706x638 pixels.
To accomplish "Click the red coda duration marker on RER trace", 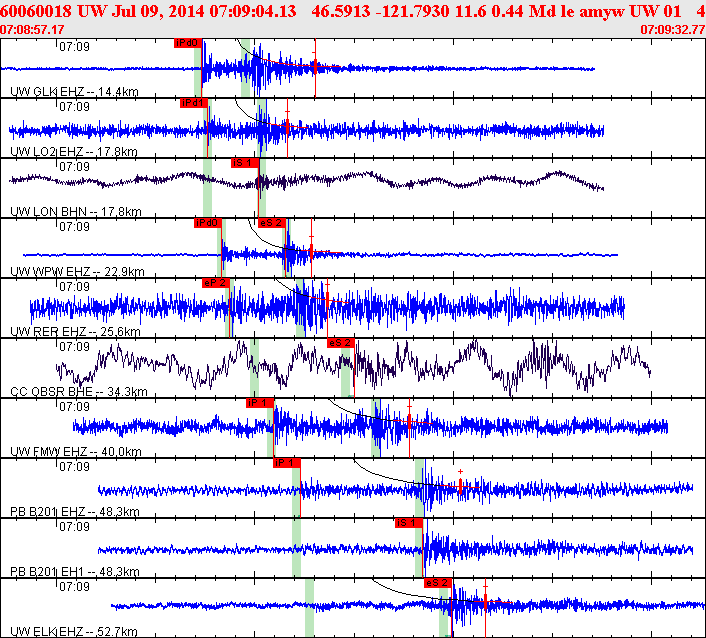I will [x=327, y=301].
